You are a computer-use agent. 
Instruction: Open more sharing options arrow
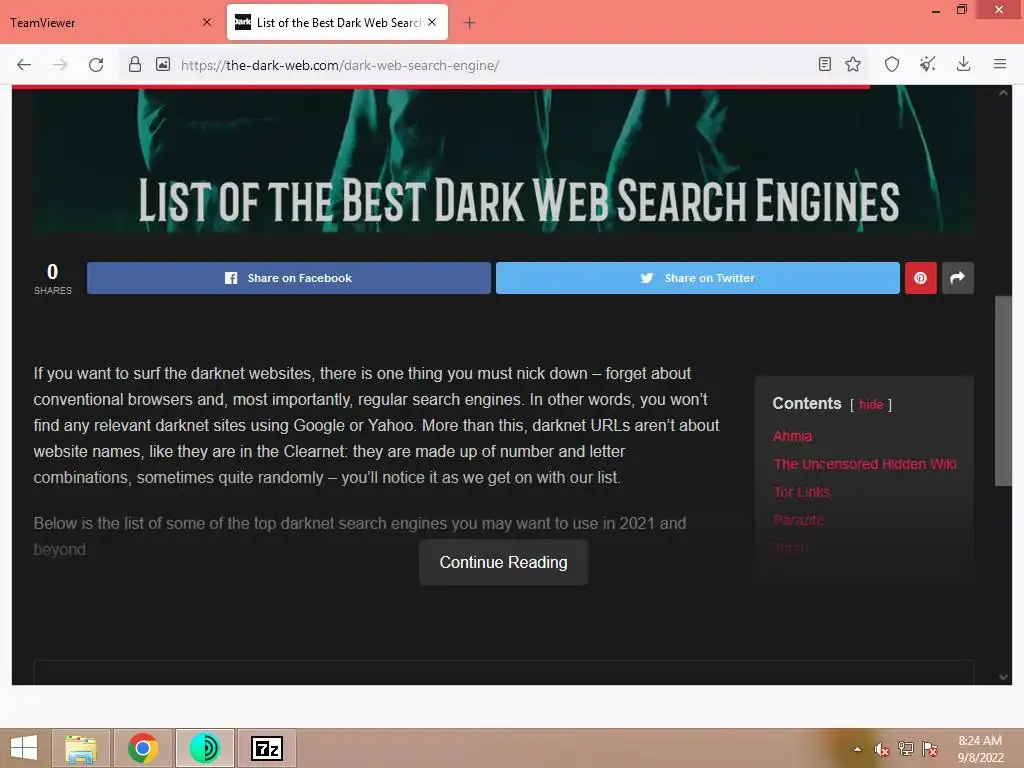(957, 278)
